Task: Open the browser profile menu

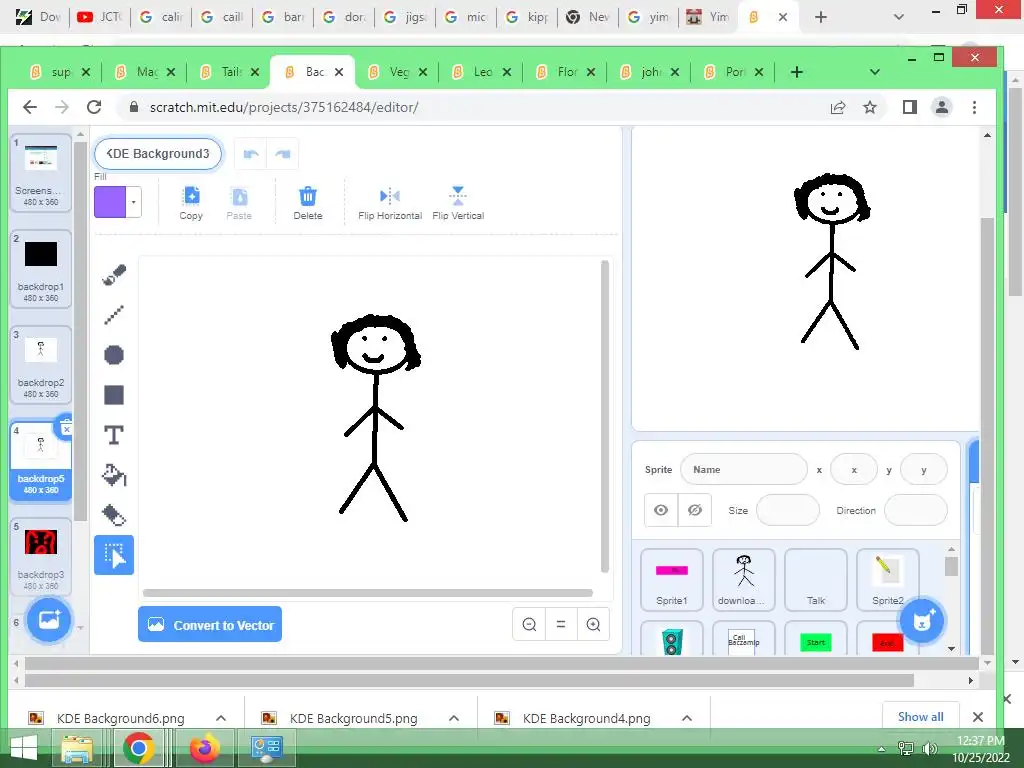Action: [942, 107]
